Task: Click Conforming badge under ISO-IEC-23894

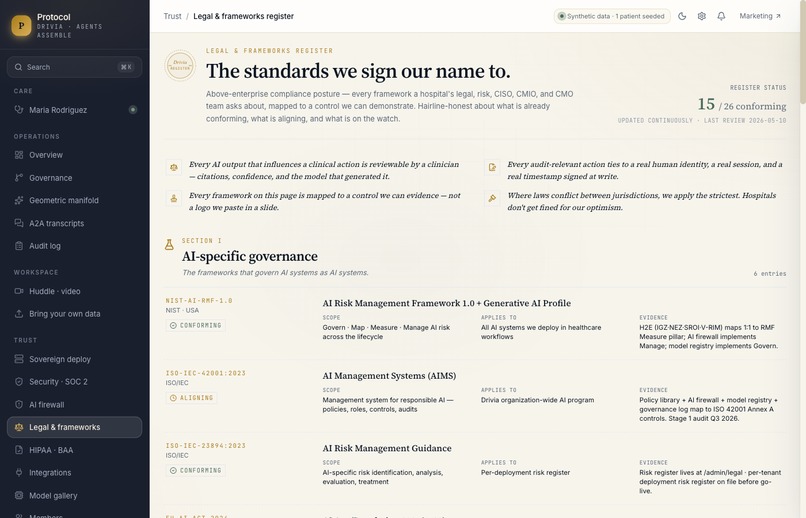Action: point(195,470)
